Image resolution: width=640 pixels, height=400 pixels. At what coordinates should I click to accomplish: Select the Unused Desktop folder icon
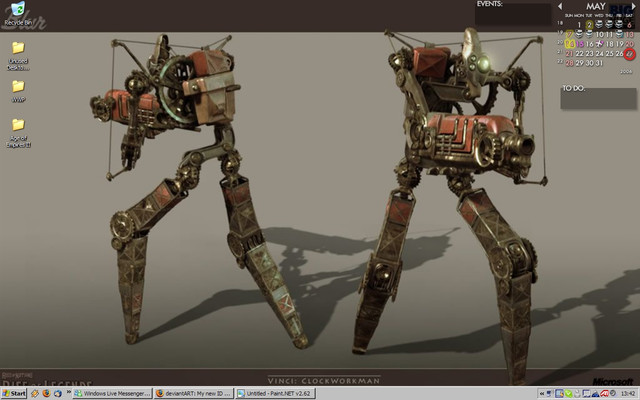(x=18, y=56)
